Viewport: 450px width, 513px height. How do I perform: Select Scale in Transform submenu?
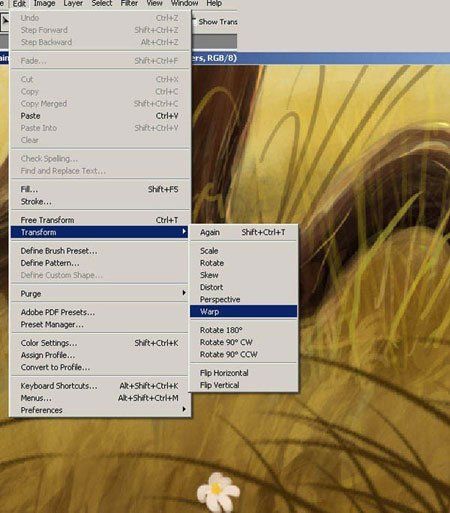tap(243, 251)
